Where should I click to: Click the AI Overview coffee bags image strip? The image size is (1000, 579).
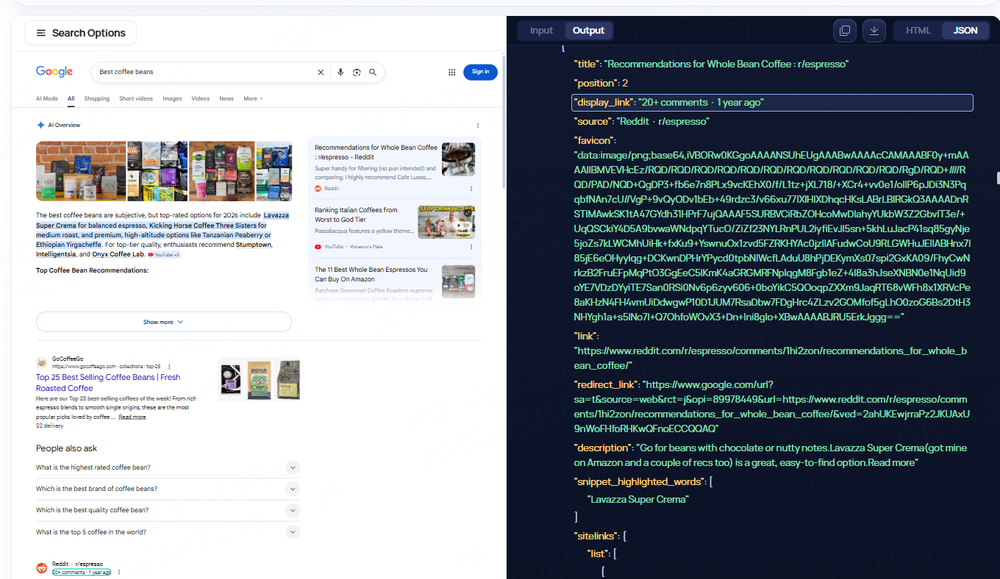click(x=164, y=172)
